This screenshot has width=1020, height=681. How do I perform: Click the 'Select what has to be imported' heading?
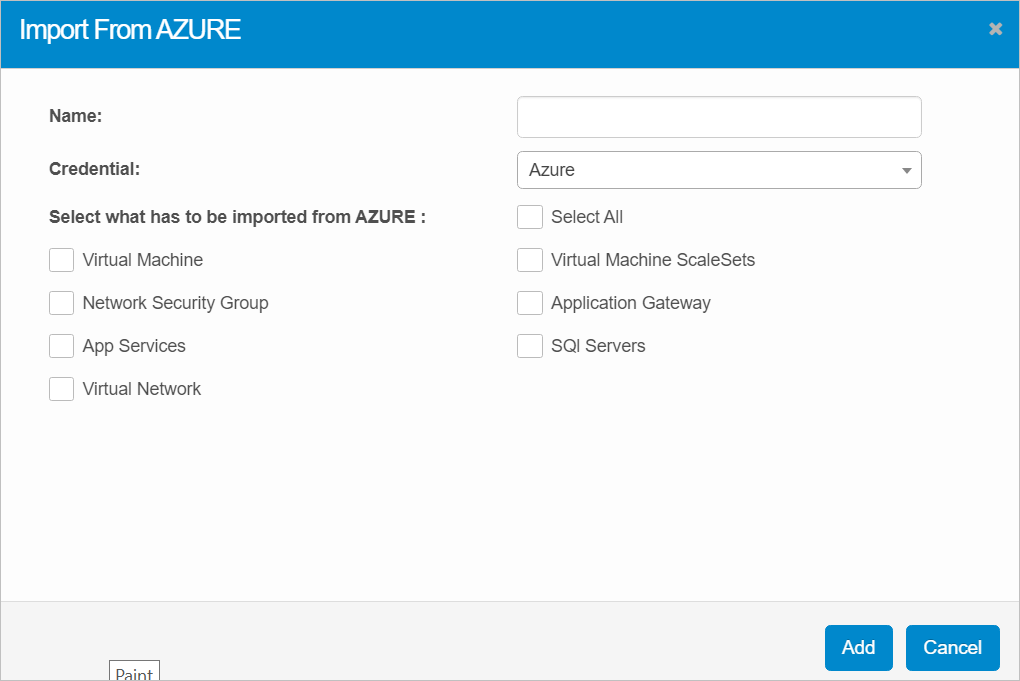click(237, 217)
